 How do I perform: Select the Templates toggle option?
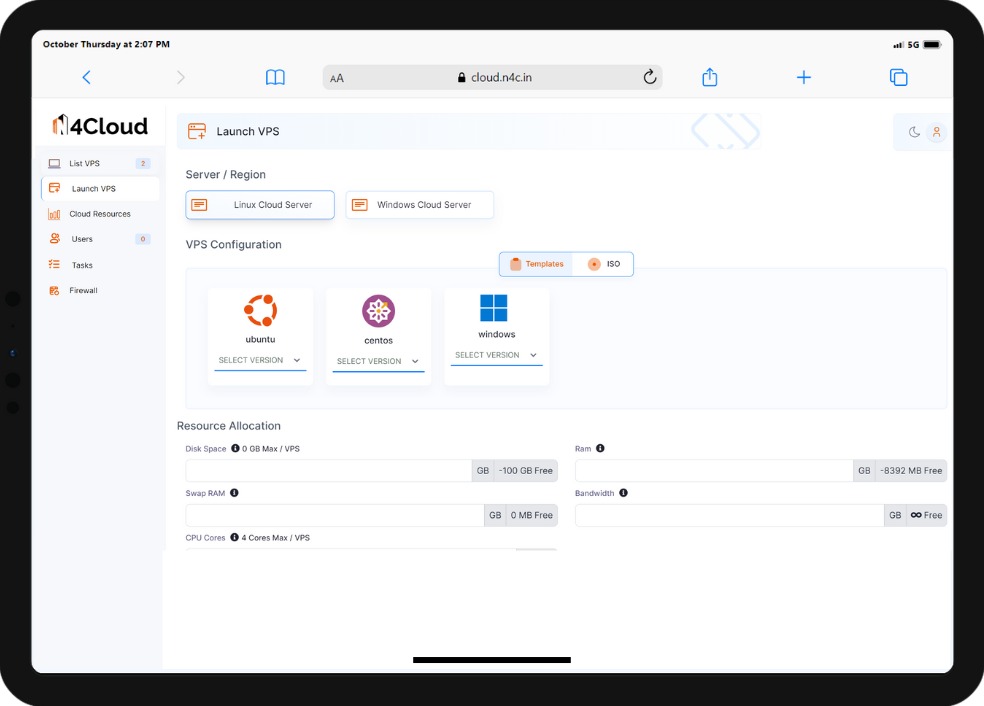point(536,264)
